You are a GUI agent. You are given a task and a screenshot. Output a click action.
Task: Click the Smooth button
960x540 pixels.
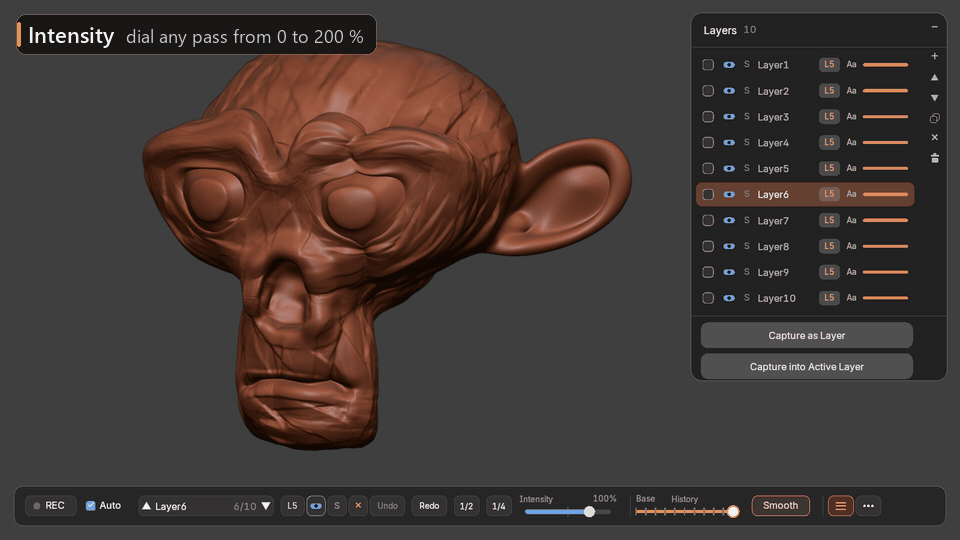[x=780, y=506]
